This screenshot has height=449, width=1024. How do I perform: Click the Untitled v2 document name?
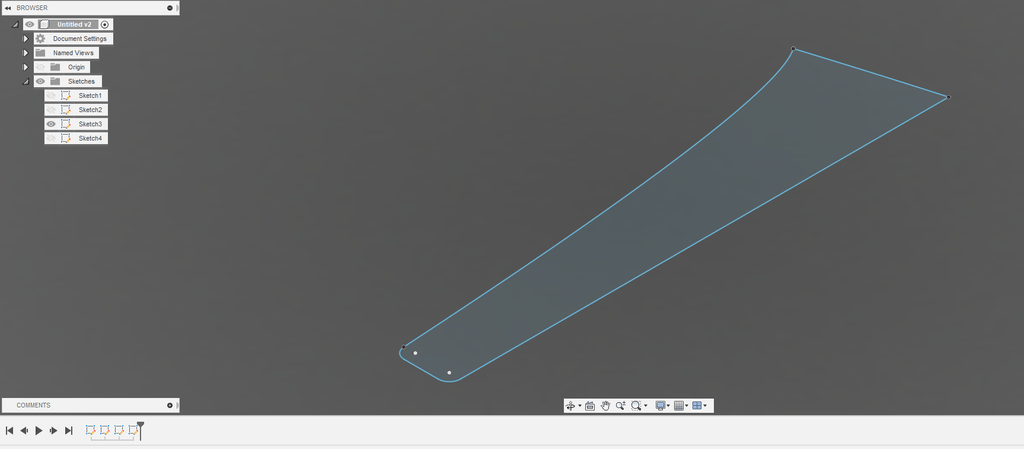pyautogui.click(x=74, y=24)
